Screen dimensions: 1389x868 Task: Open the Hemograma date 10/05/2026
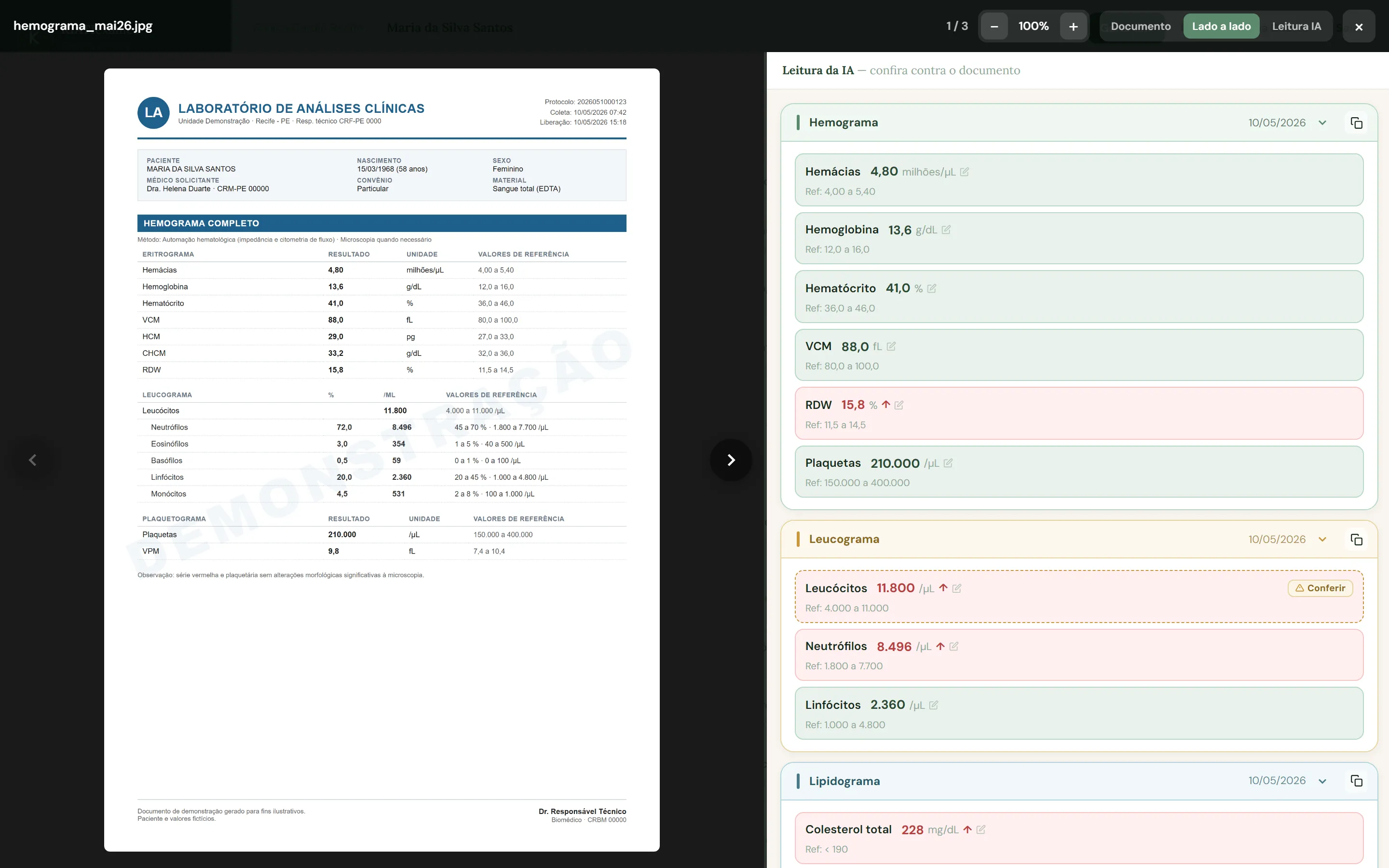(1277, 123)
